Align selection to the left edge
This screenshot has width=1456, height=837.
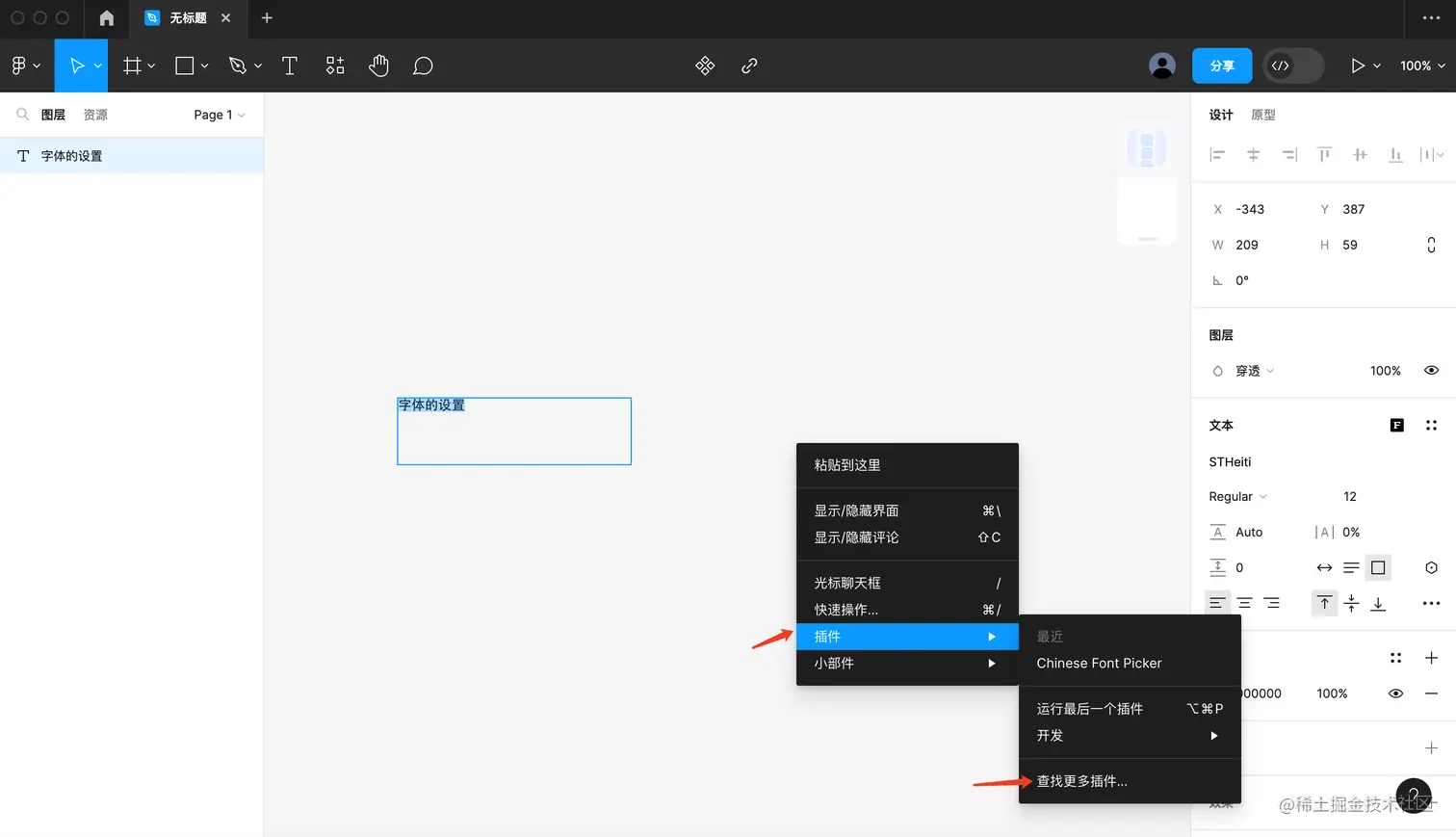(1217, 155)
